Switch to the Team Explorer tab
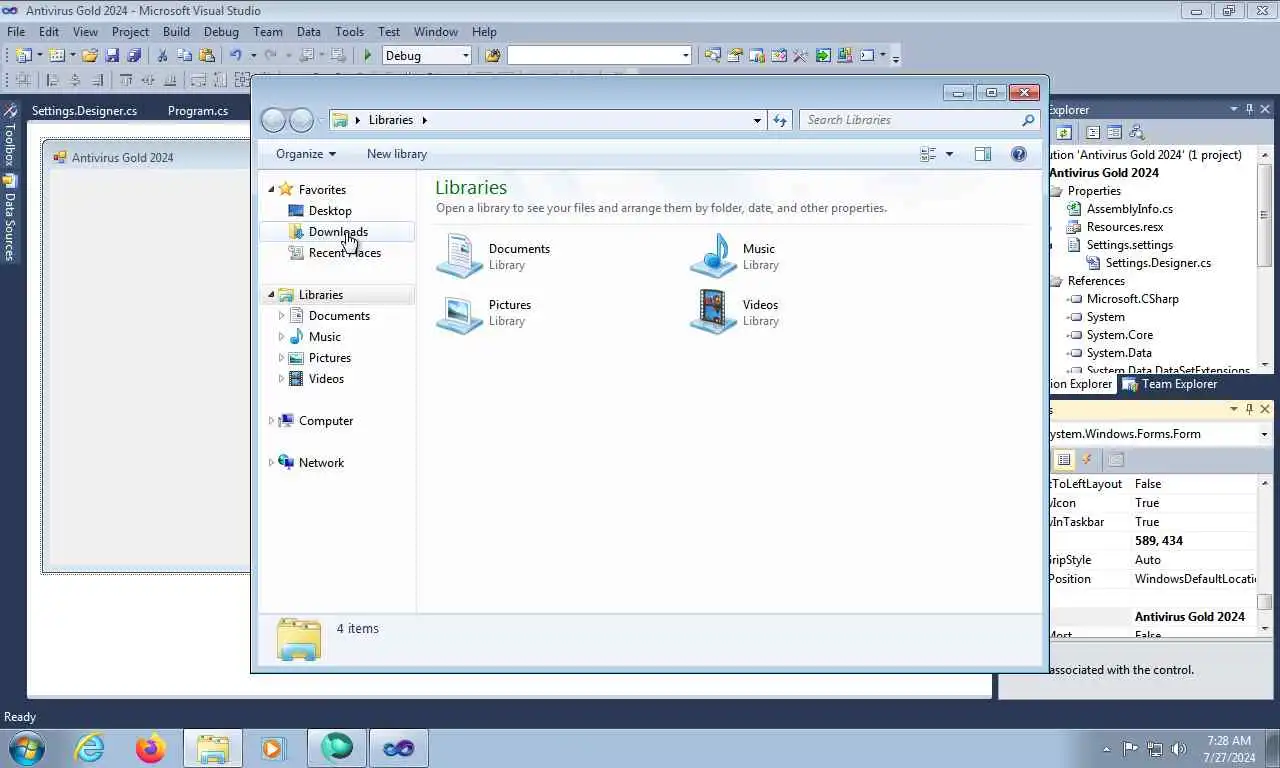1280x768 pixels. pyautogui.click(x=1170, y=384)
